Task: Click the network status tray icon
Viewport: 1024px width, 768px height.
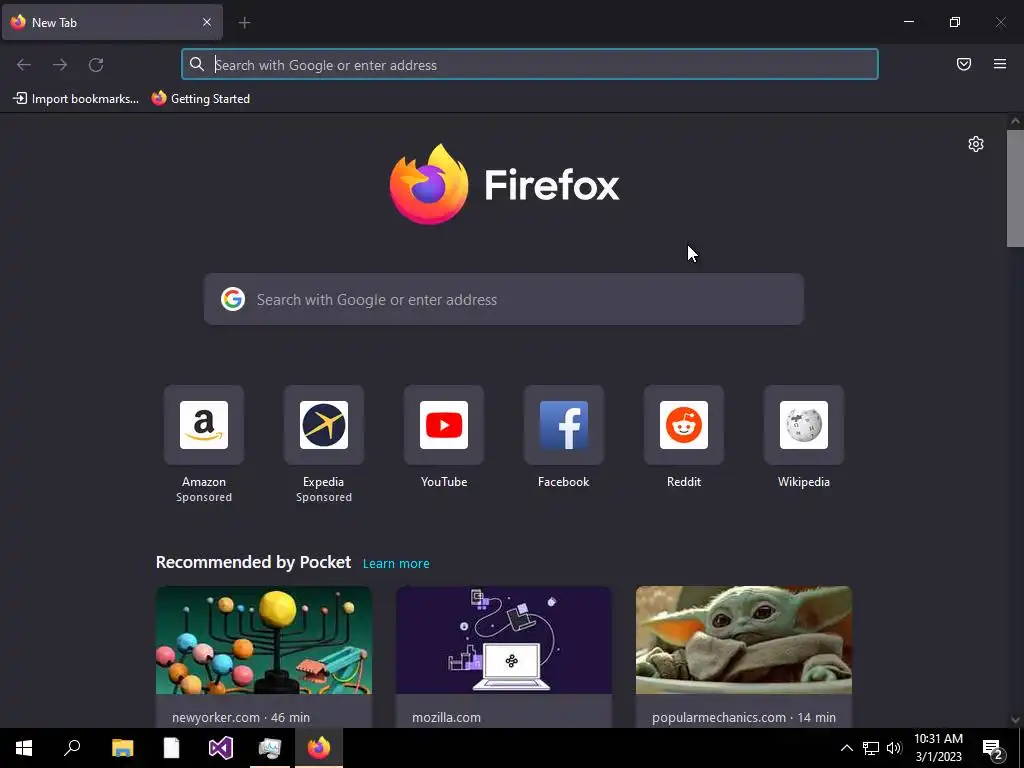Action: pos(871,748)
